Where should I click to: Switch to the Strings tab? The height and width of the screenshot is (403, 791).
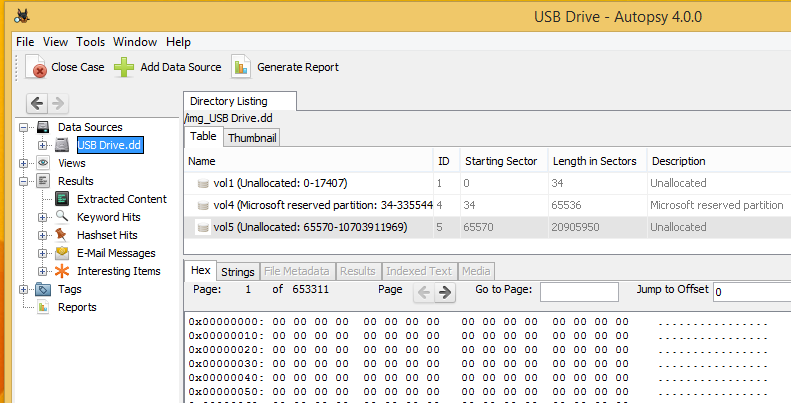(x=238, y=272)
